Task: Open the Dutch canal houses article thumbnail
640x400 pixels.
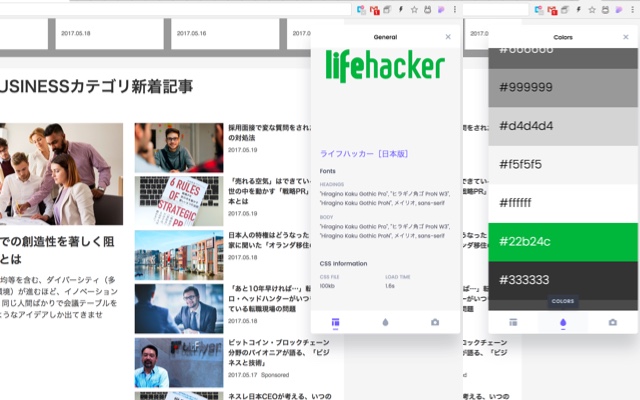Action: [x=179, y=255]
